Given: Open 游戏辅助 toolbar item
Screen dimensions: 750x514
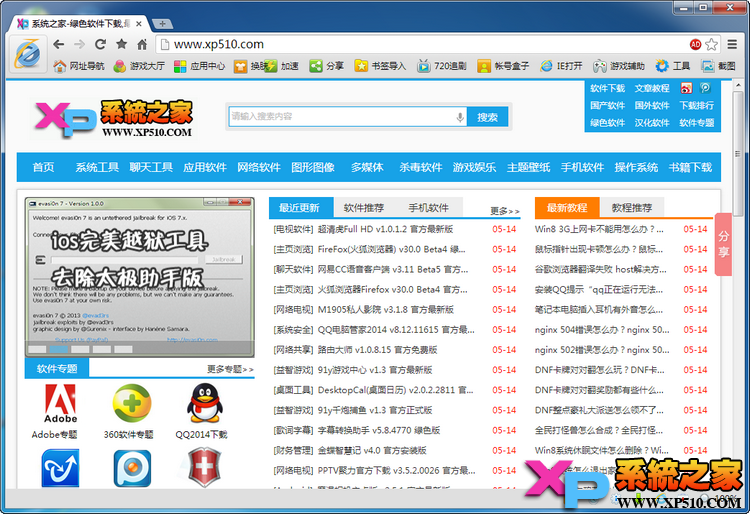Looking at the screenshot, I should [x=619, y=66].
